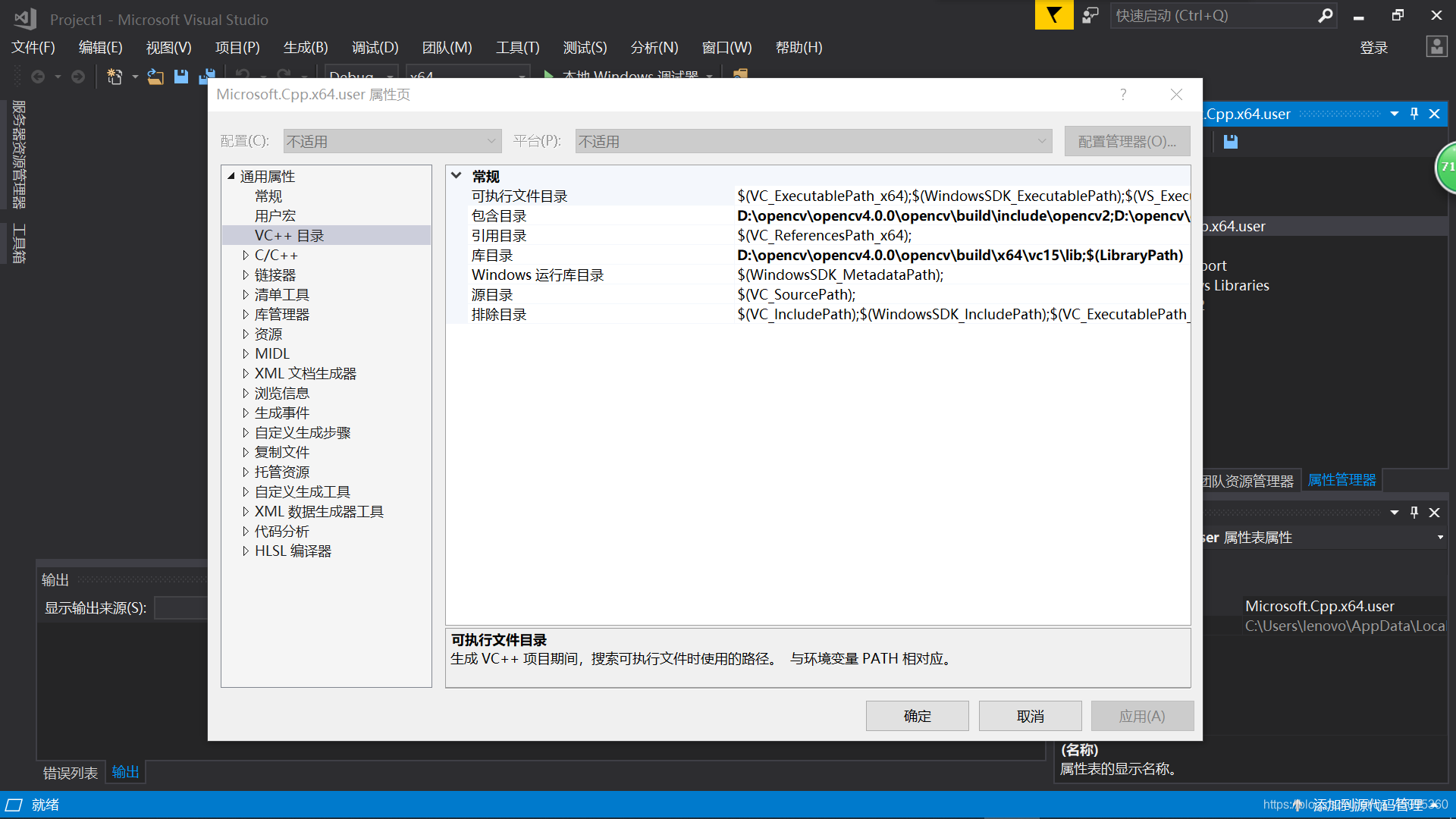Expand the 链接器 tree node

(x=245, y=275)
